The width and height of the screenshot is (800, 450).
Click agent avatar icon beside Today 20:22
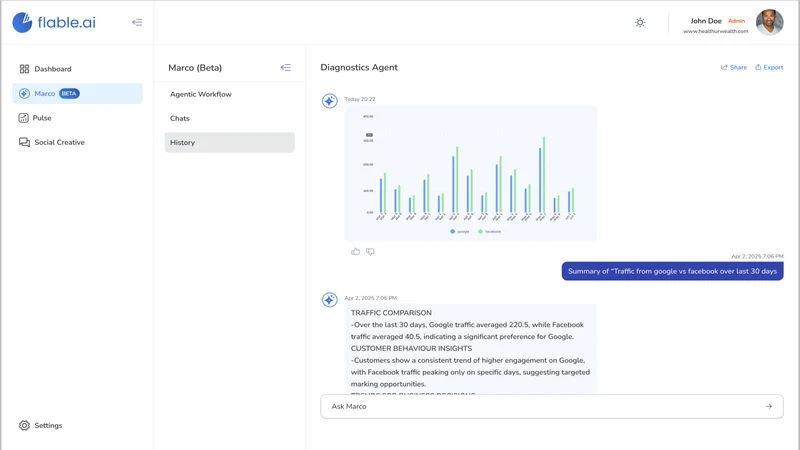point(330,101)
